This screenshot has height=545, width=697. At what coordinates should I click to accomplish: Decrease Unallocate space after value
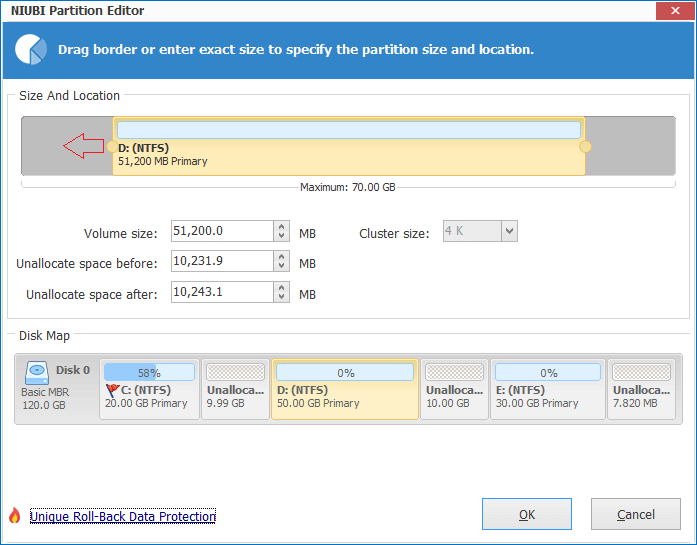coord(281,297)
